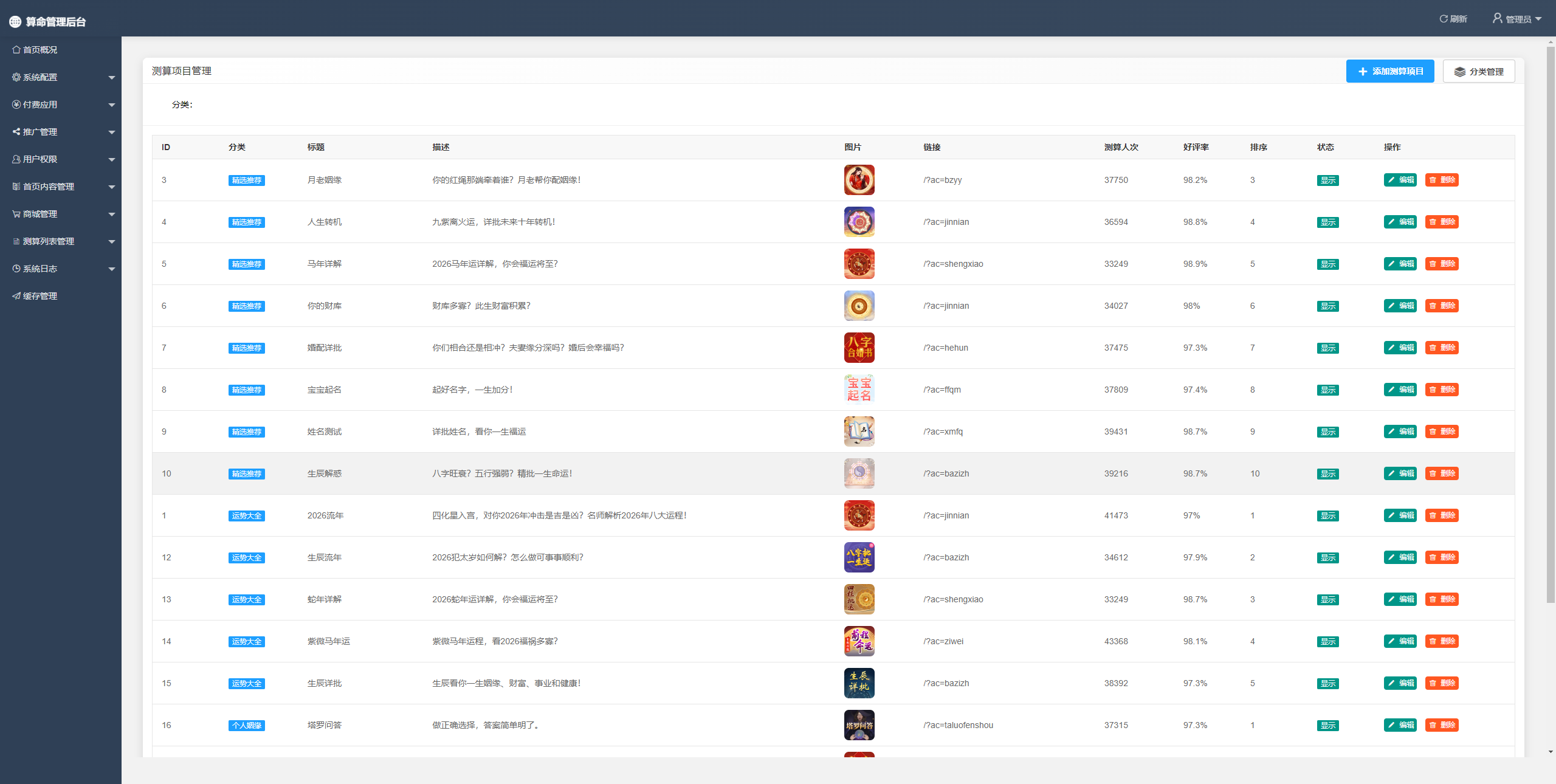Open the 管理员 user account menu

coord(1517,19)
